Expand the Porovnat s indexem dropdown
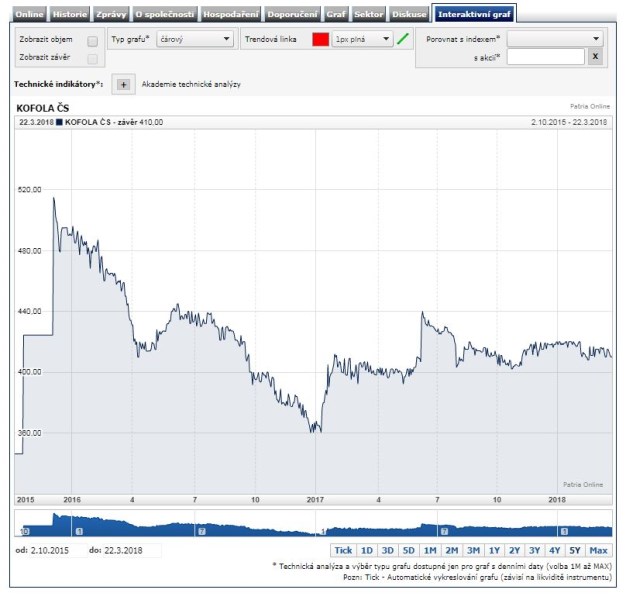This screenshot has width=626, height=600. 555,39
